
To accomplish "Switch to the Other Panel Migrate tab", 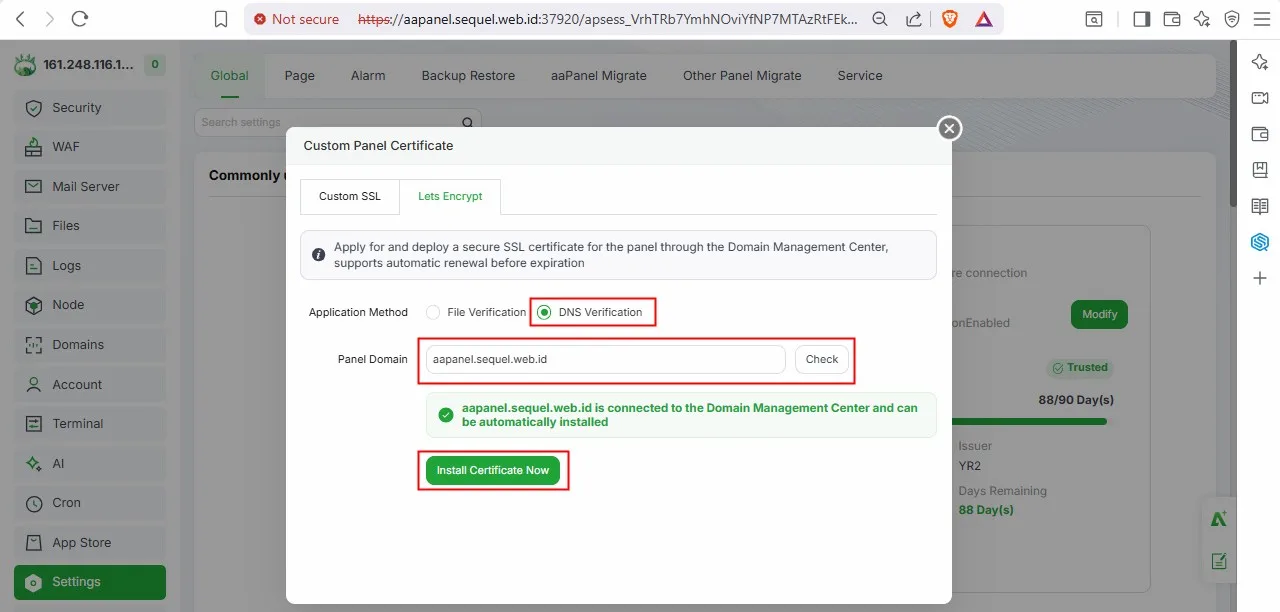I will [742, 76].
